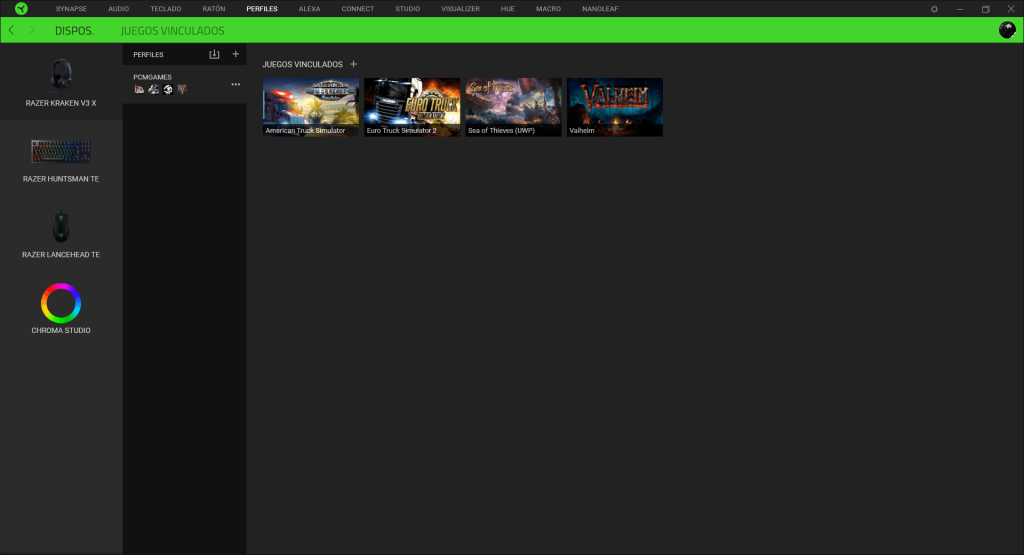Open the Studio tab
This screenshot has width=1024, height=555.
coord(408,9)
